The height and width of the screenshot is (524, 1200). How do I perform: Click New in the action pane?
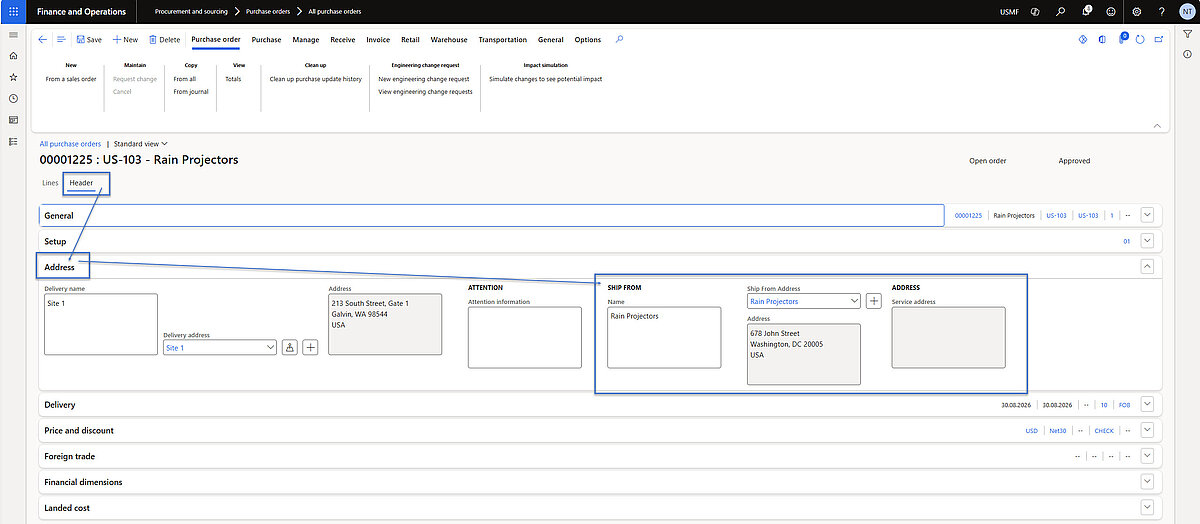pos(125,40)
